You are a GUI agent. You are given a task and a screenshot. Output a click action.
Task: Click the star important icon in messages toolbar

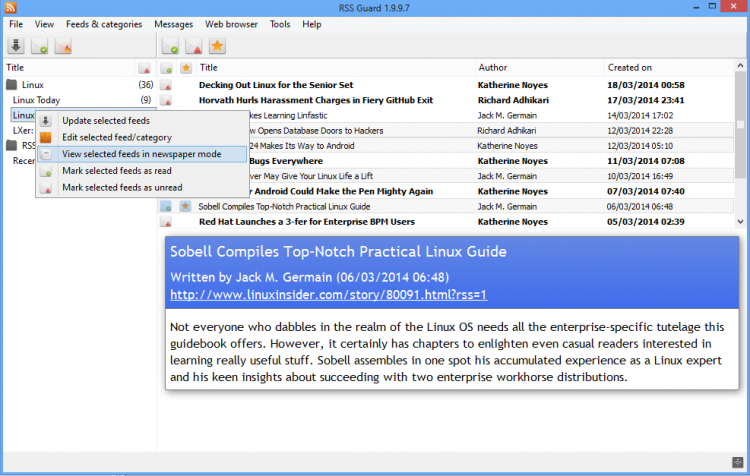pos(217,46)
